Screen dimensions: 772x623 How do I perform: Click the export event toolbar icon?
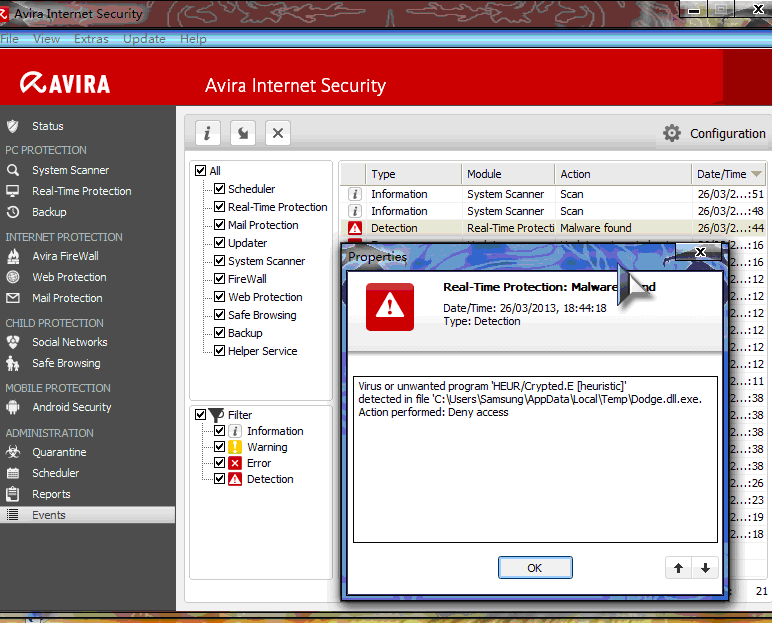pyautogui.click(x=243, y=133)
